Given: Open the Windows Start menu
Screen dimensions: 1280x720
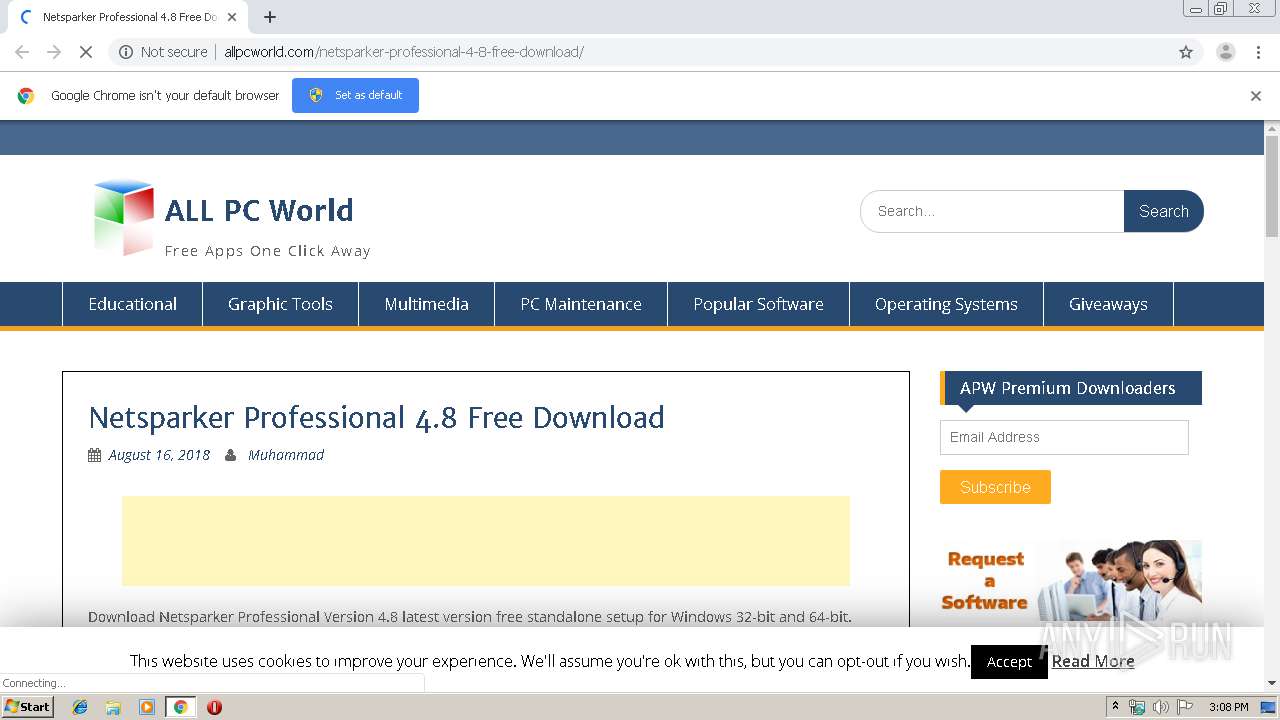Looking at the screenshot, I should click(x=28, y=707).
